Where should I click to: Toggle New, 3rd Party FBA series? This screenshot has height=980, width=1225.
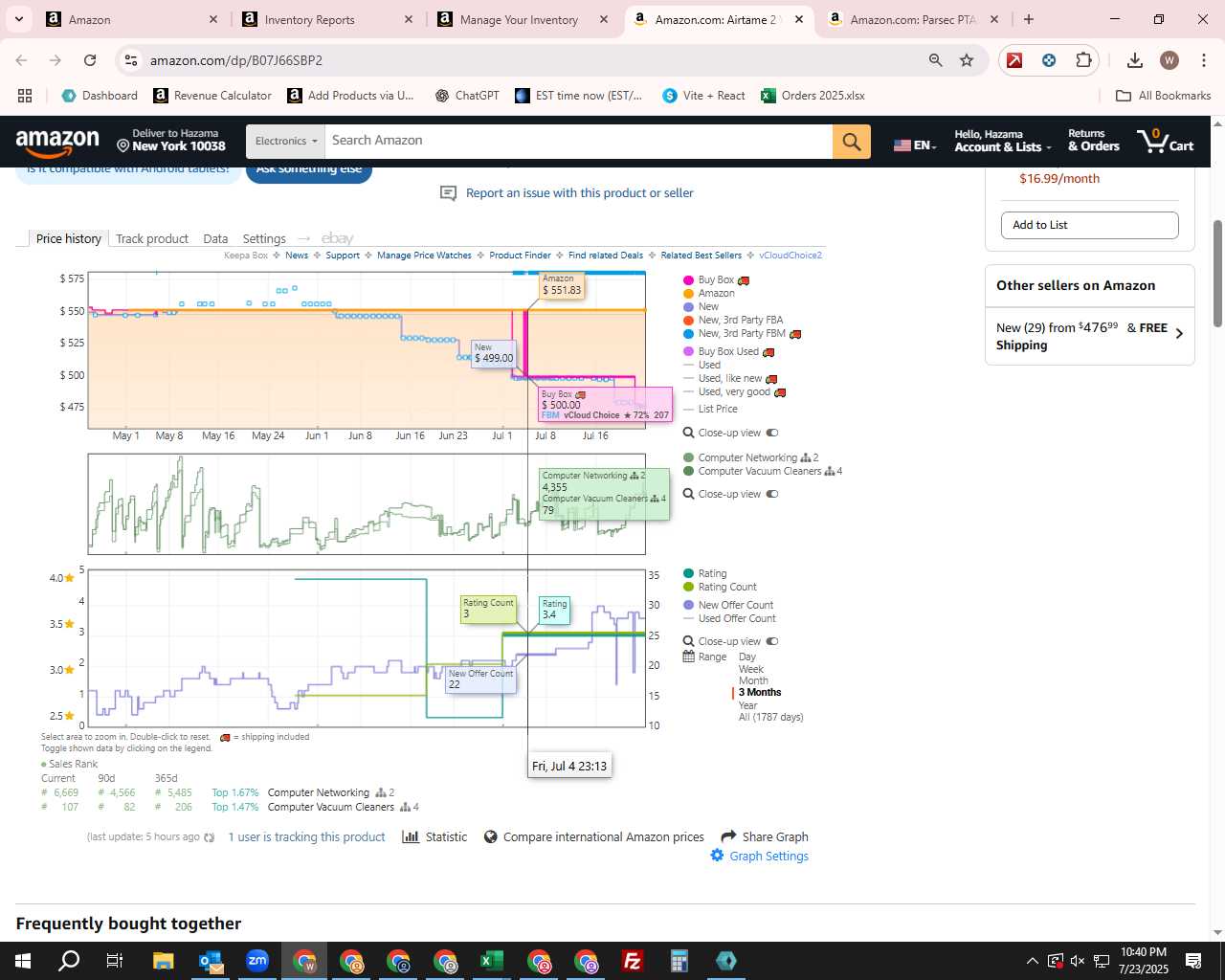[733, 320]
